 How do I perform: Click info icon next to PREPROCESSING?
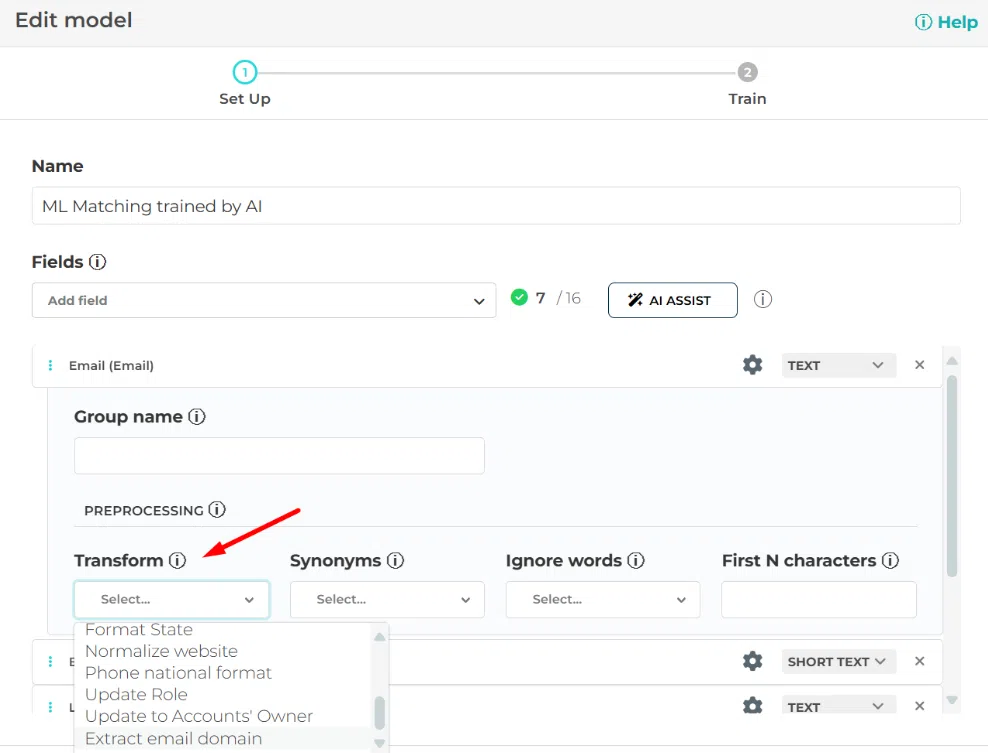pyautogui.click(x=217, y=510)
